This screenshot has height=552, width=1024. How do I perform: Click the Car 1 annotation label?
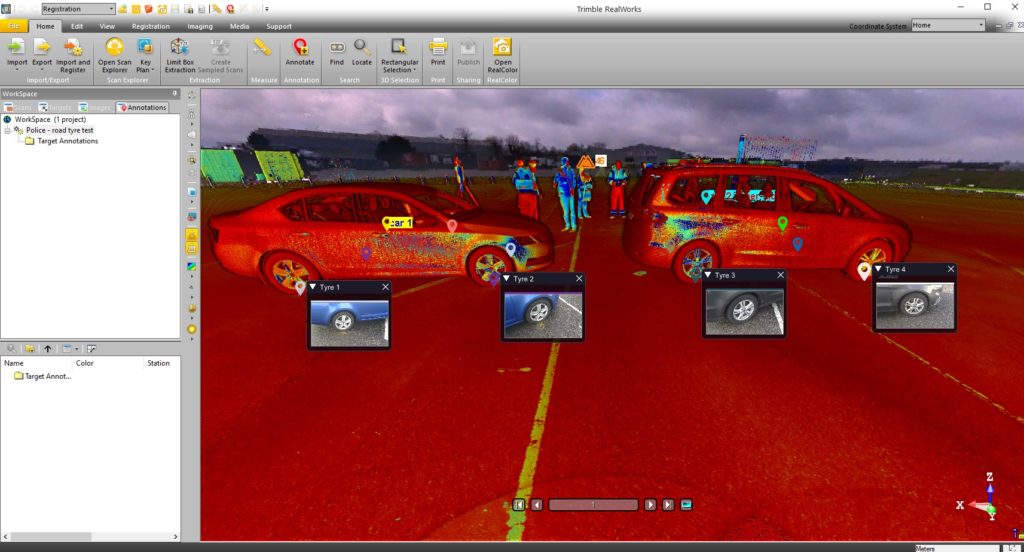coord(398,223)
